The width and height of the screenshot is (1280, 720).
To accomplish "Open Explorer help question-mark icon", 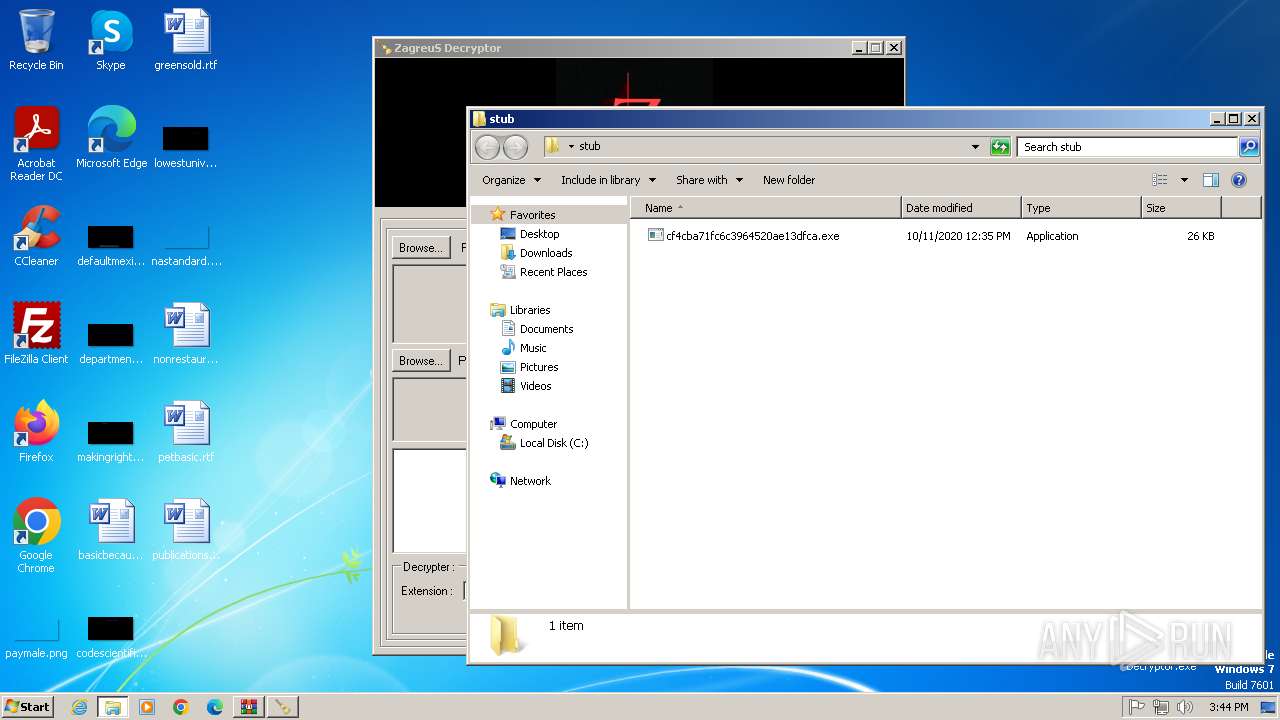I will (x=1239, y=180).
